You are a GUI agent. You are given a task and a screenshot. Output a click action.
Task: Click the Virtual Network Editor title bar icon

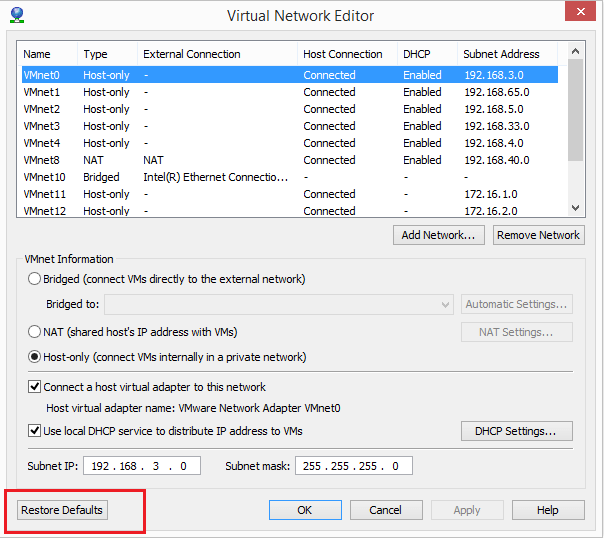coord(16,14)
